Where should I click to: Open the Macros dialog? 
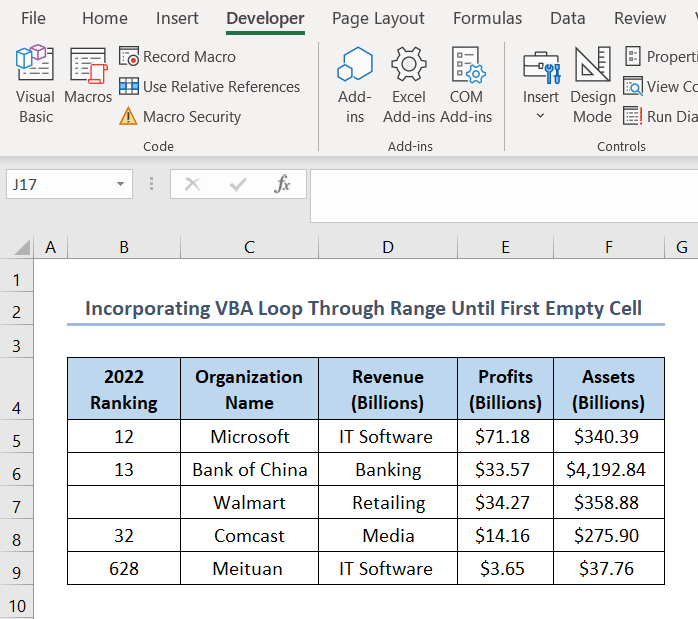[x=88, y=77]
